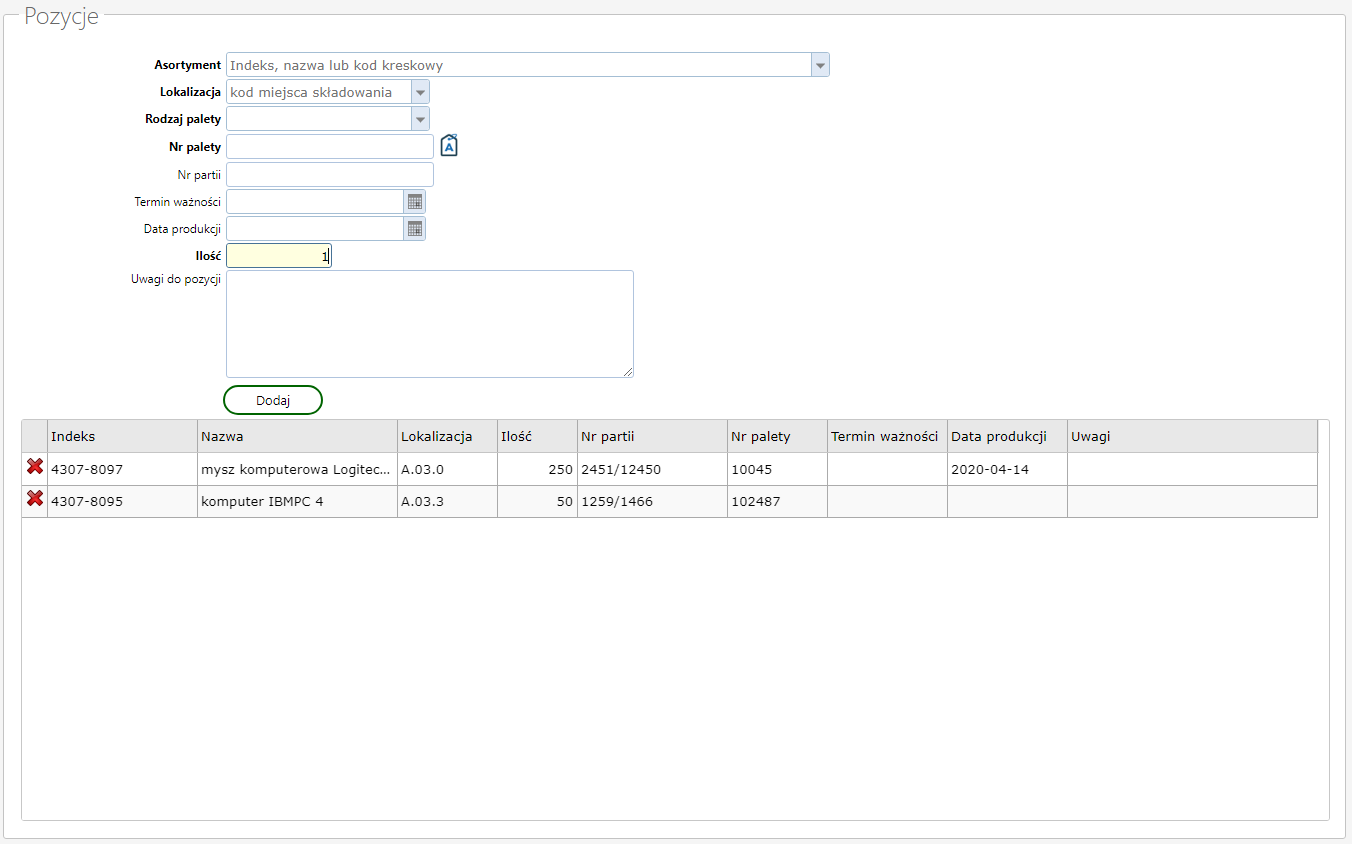This screenshot has width=1352, height=844.
Task: Sort by the Nazwa column header
Action: coord(297,436)
